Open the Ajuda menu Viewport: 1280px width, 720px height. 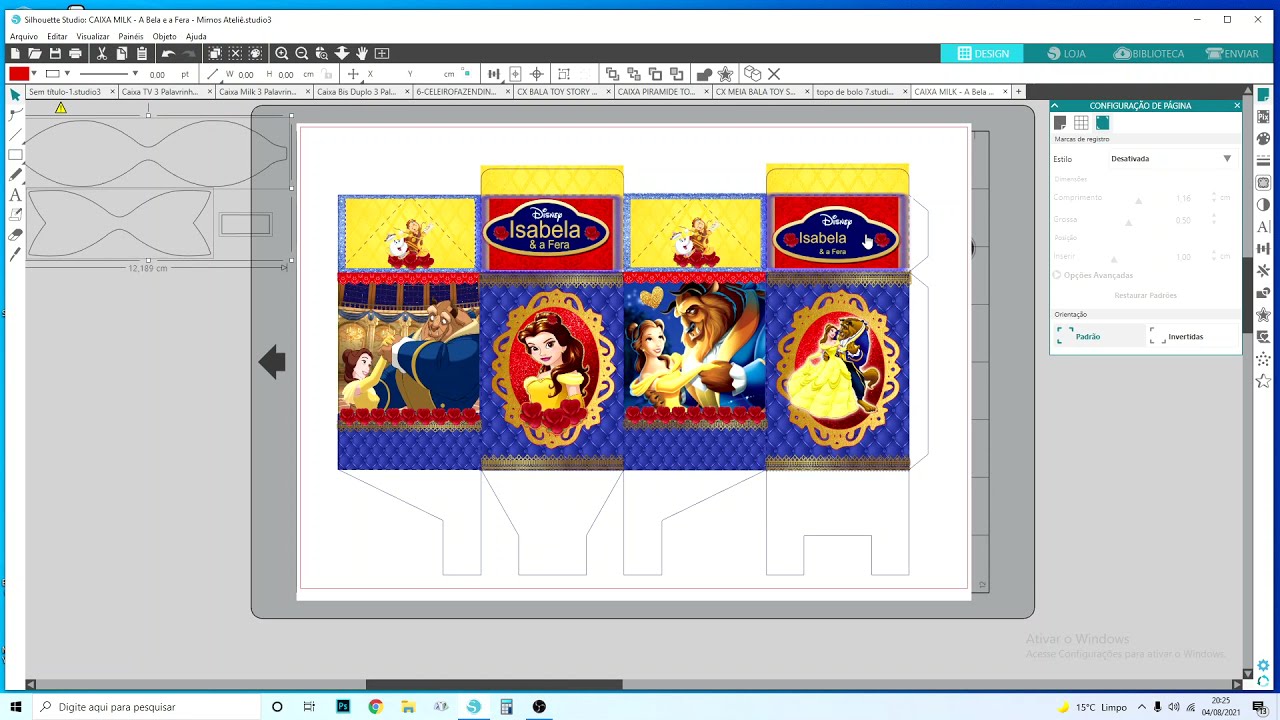pyautogui.click(x=196, y=36)
